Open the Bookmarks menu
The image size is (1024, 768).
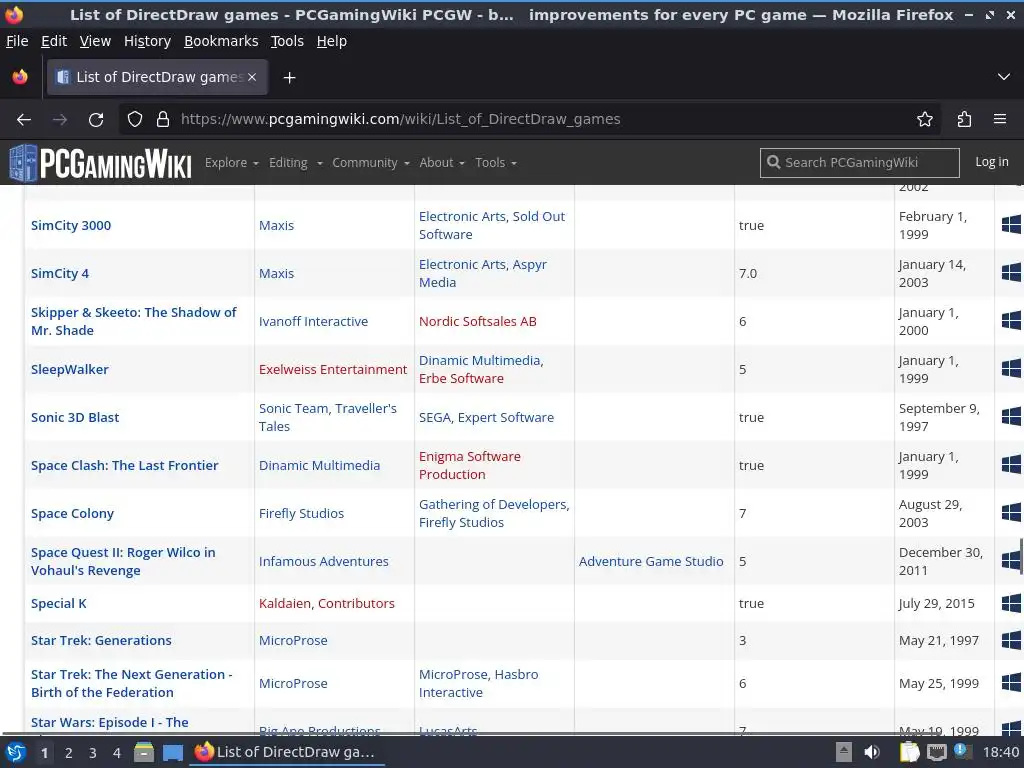[x=221, y=41]
